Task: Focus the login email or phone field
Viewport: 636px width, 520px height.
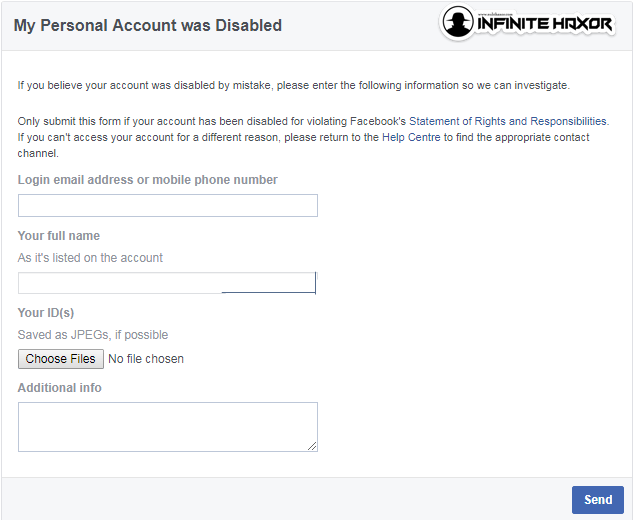Action: 168,206
